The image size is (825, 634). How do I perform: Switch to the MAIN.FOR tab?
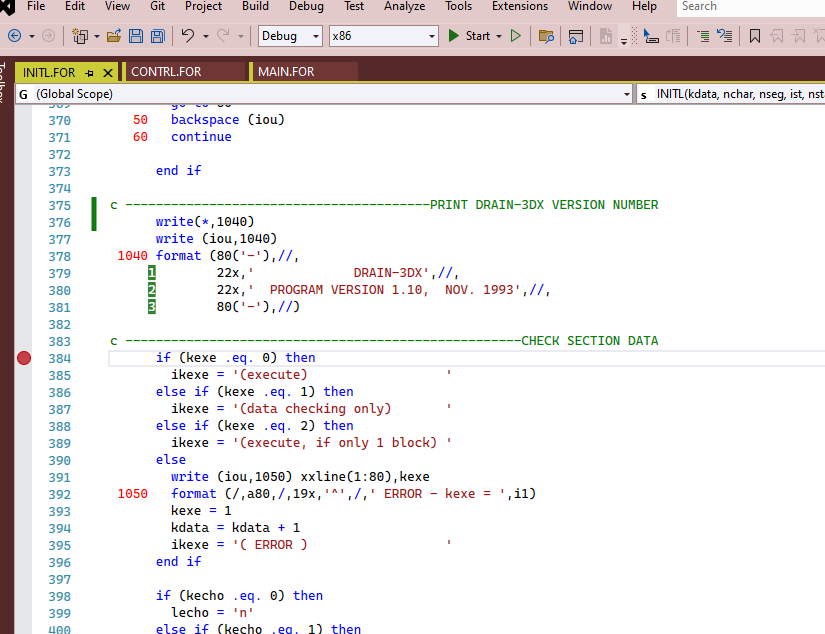pyautogui.click(x=286, y=72)
